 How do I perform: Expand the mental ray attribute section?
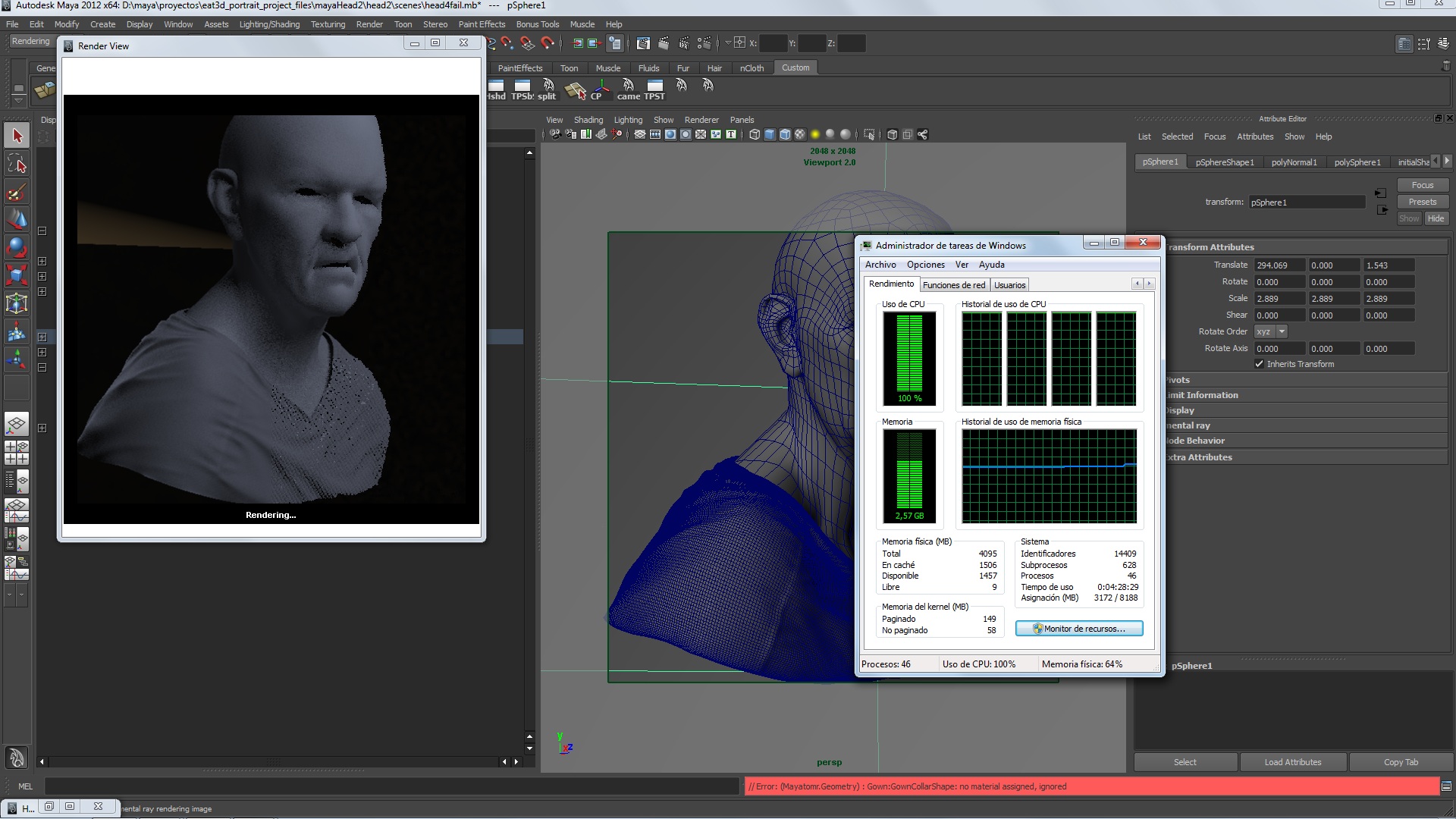1188,425
